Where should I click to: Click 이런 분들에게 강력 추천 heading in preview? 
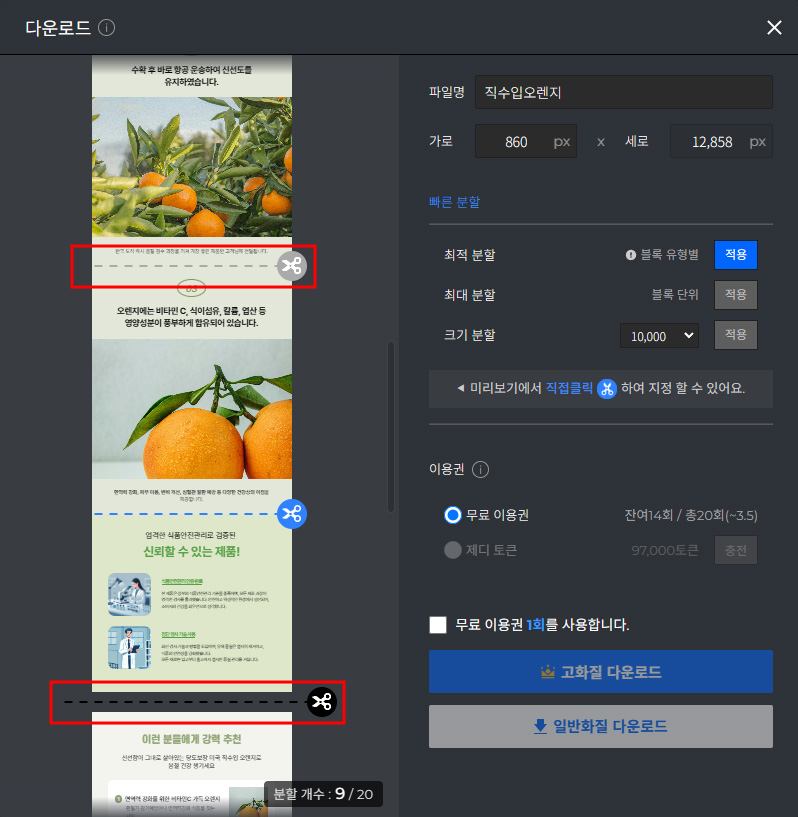192,739
